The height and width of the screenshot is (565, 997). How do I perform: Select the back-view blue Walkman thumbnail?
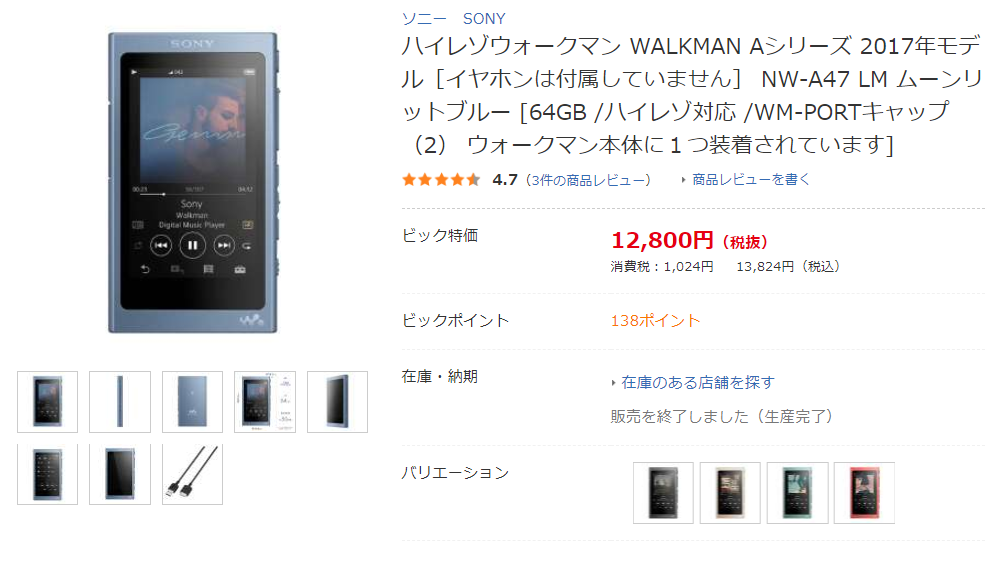point(193,402)
